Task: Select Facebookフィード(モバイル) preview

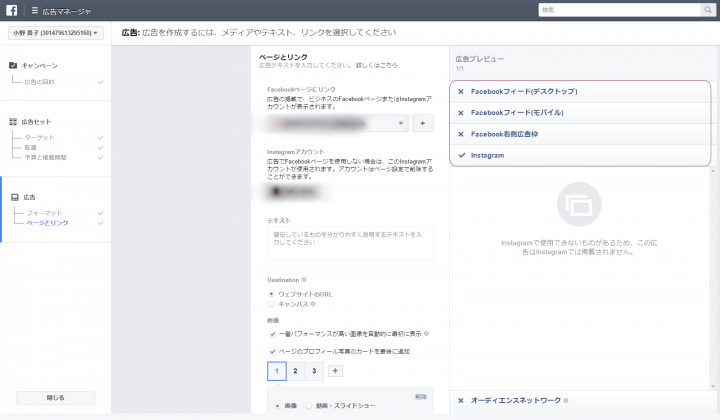Action: point(517,112)
